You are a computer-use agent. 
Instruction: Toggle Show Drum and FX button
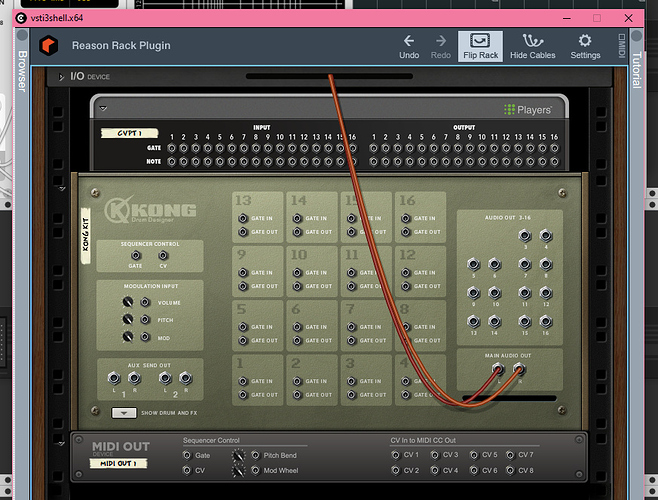(x=123, y=413)
